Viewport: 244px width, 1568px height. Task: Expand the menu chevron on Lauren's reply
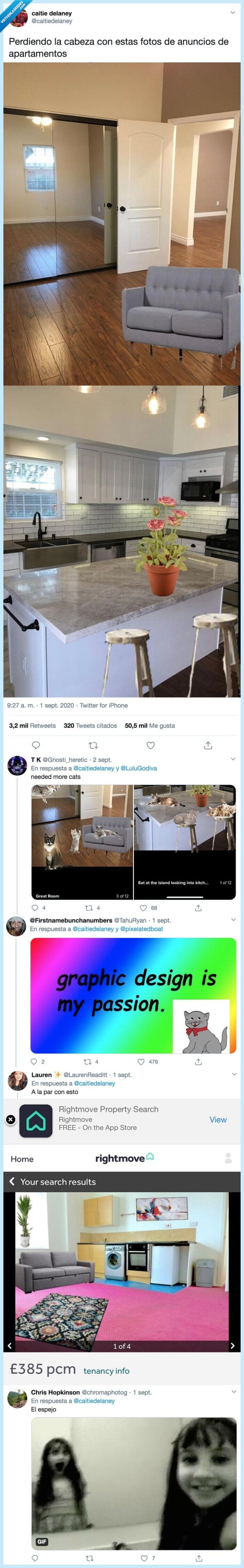[x=232, y=1074]
